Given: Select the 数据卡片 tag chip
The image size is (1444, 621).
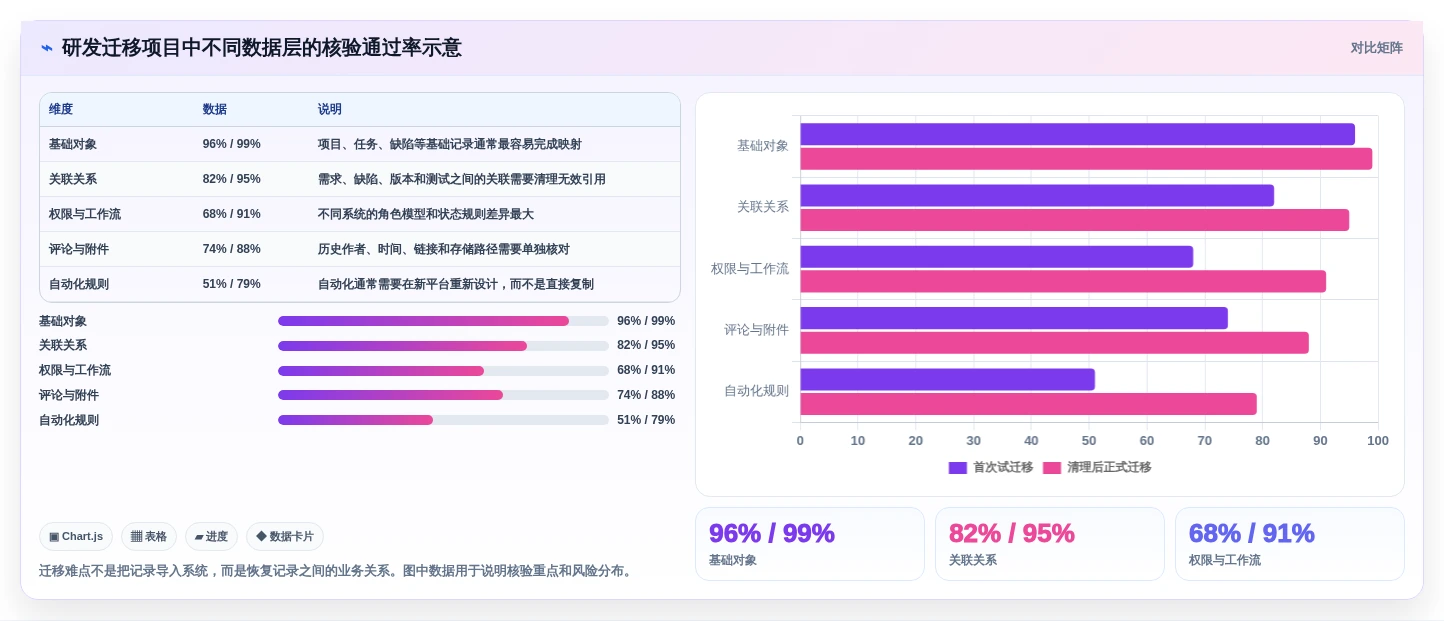Looking at the screenshot, I should point(285,536).
